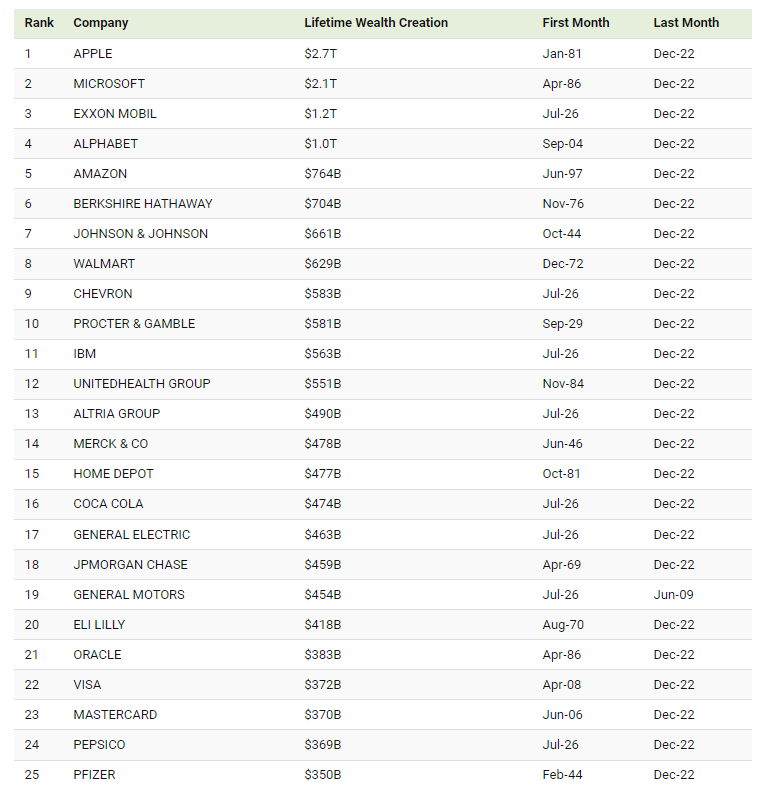Click the $629B value for Walmart
The image size is (766, 799).
pyautogui.click(x=323, y=264)
